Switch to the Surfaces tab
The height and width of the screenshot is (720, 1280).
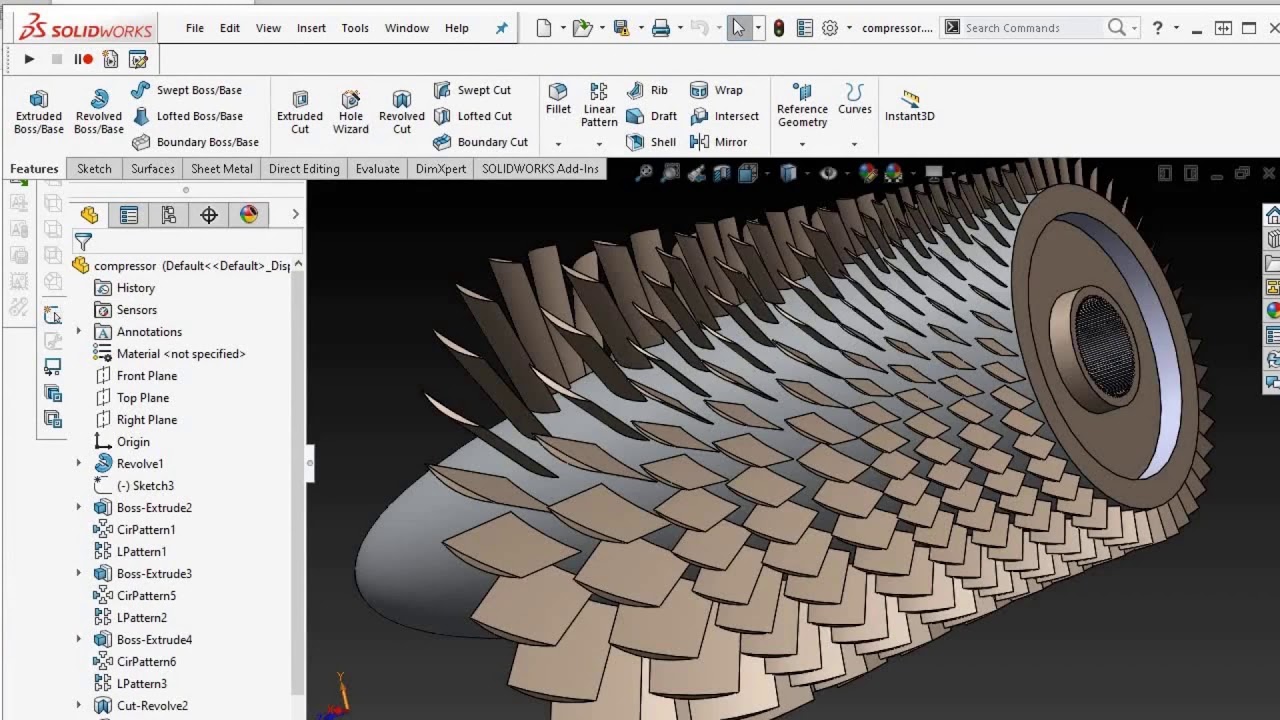point(153,169)
